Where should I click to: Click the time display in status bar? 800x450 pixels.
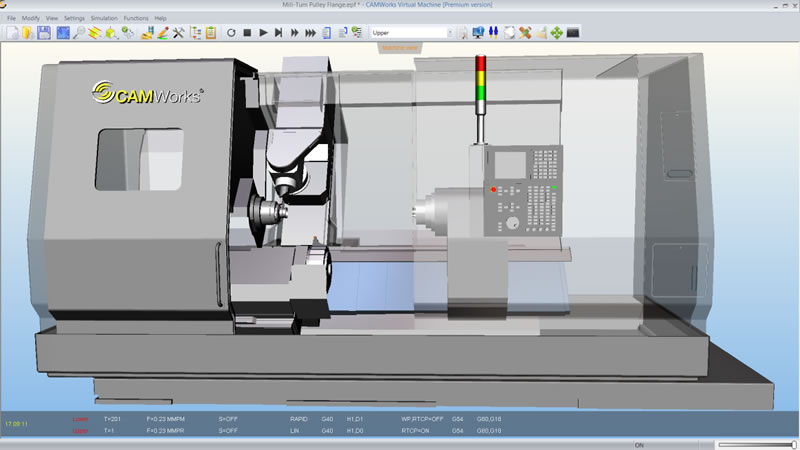pyautogui.click(x=16, y=424)
